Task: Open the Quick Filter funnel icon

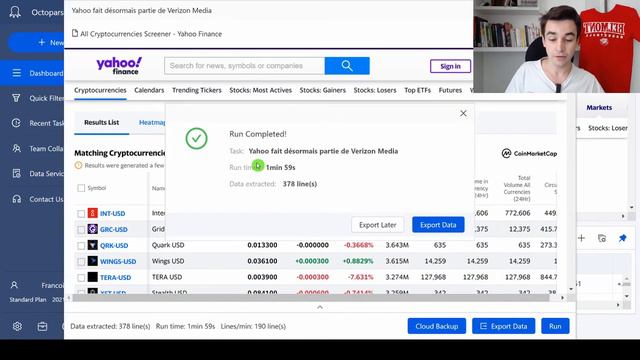Action: (16, 98)
